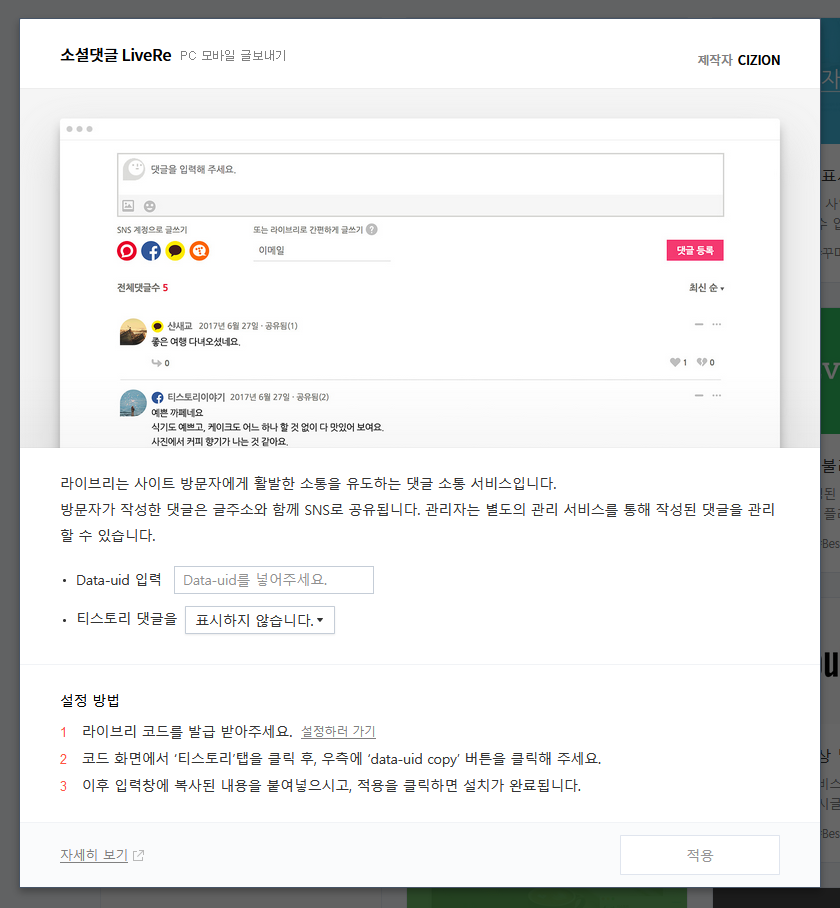The height and width of the screenshot is (908, 840).
Task: Click the PC 모바일 글보내기 subtitle
Action: 233,56
